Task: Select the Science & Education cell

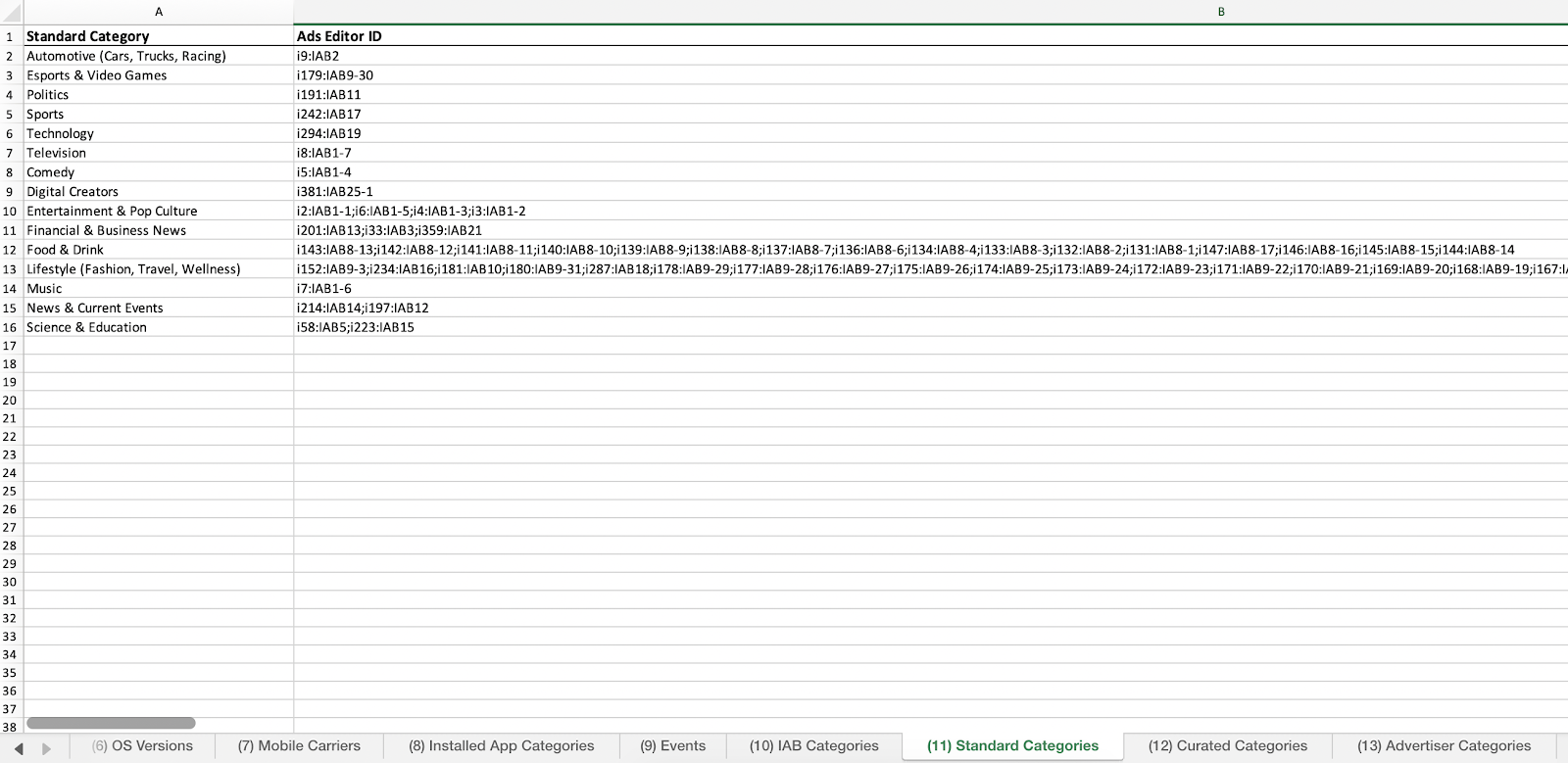Action: point(159,327)
